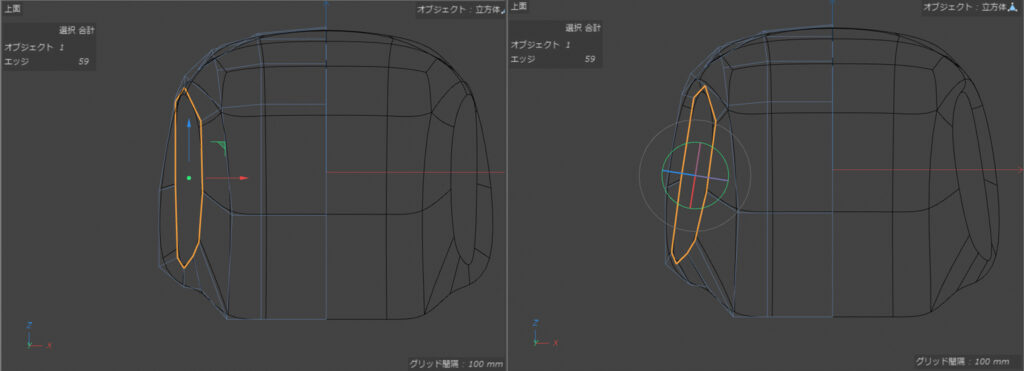Click グリッド間隔 100 mm in right viewport

point(961,361)
